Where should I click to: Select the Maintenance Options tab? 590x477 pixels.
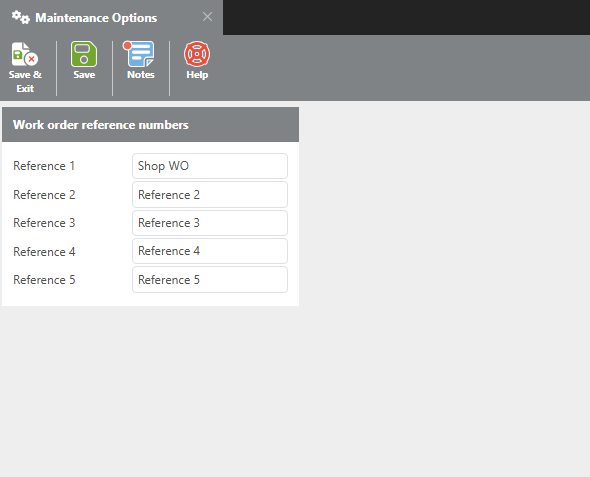(x=111, y=17)
